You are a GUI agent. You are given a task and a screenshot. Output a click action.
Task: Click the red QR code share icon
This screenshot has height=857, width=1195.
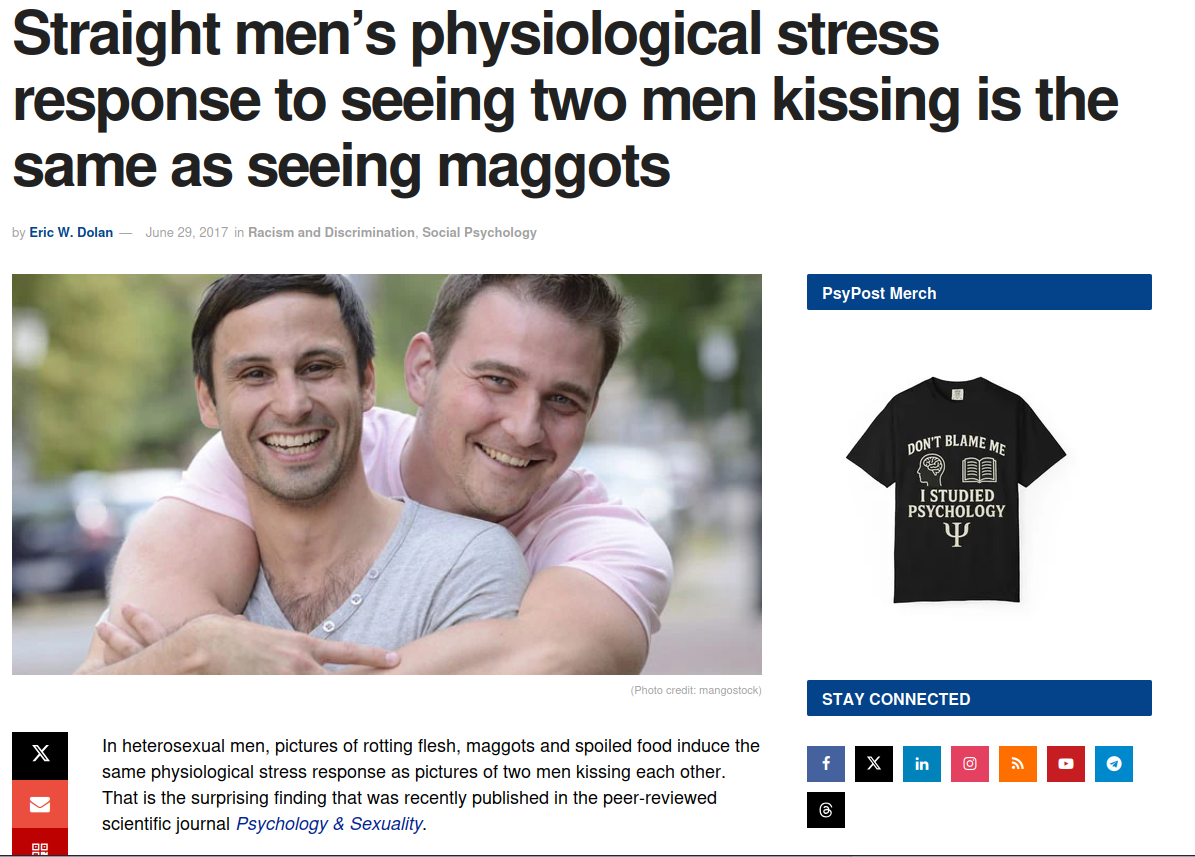(40, 843)
